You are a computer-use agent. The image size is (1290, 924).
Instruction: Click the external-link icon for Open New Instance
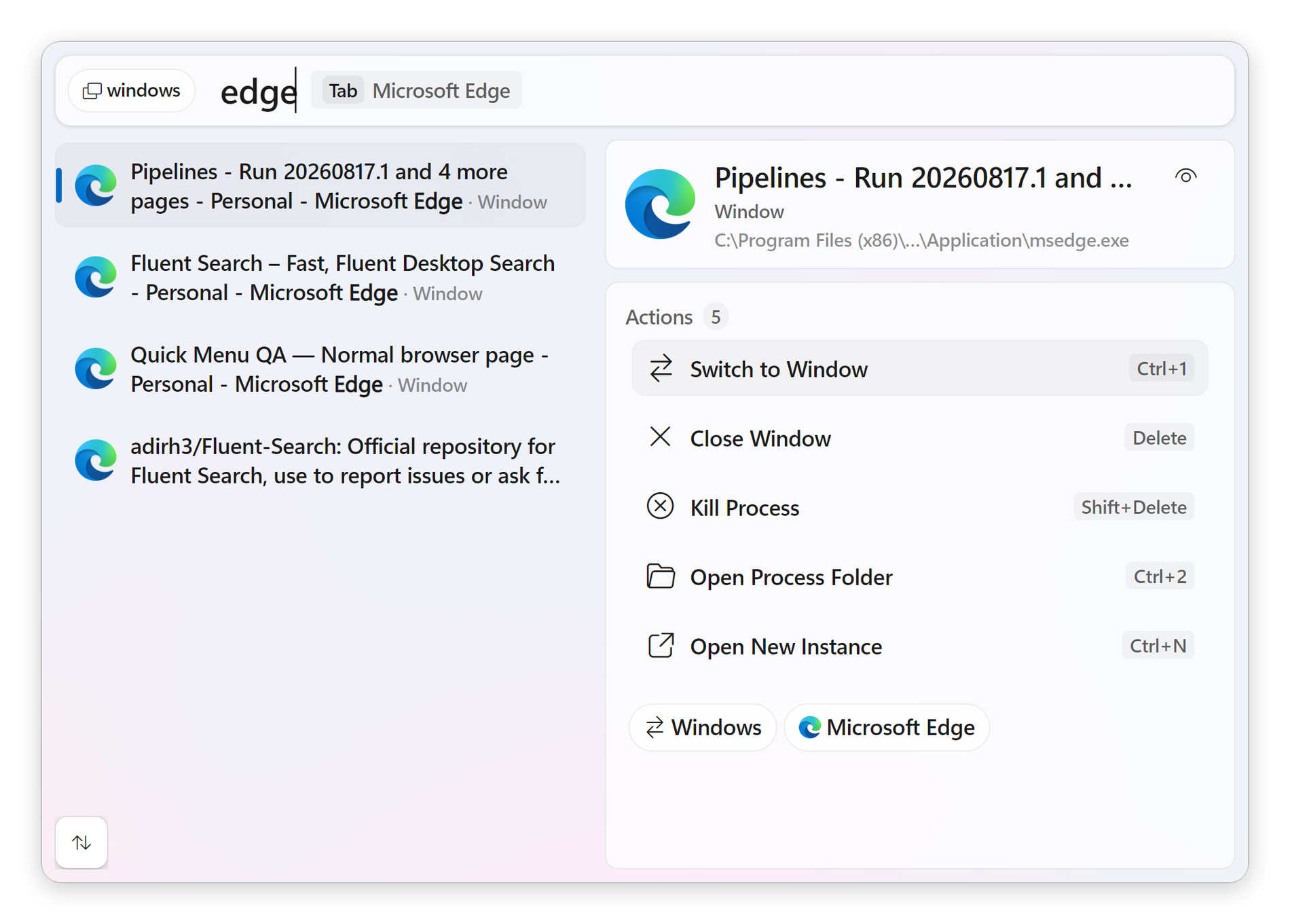tap(661, 645)
